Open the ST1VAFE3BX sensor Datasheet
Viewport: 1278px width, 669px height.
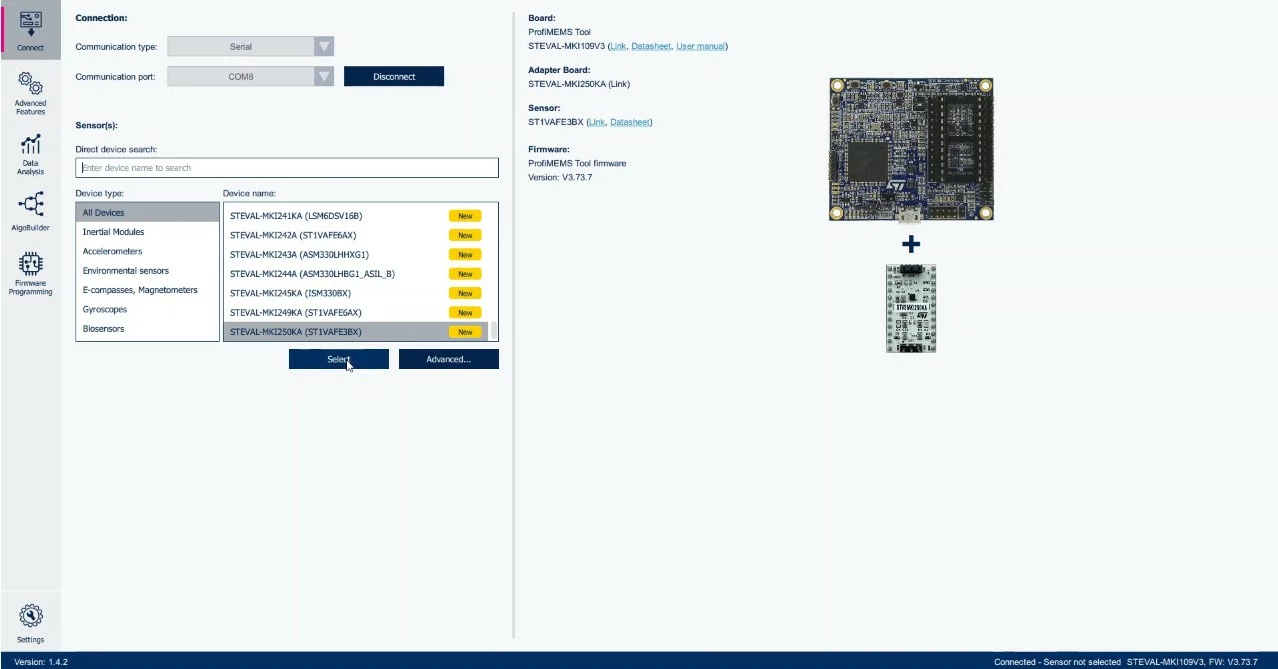pos(630,122)
